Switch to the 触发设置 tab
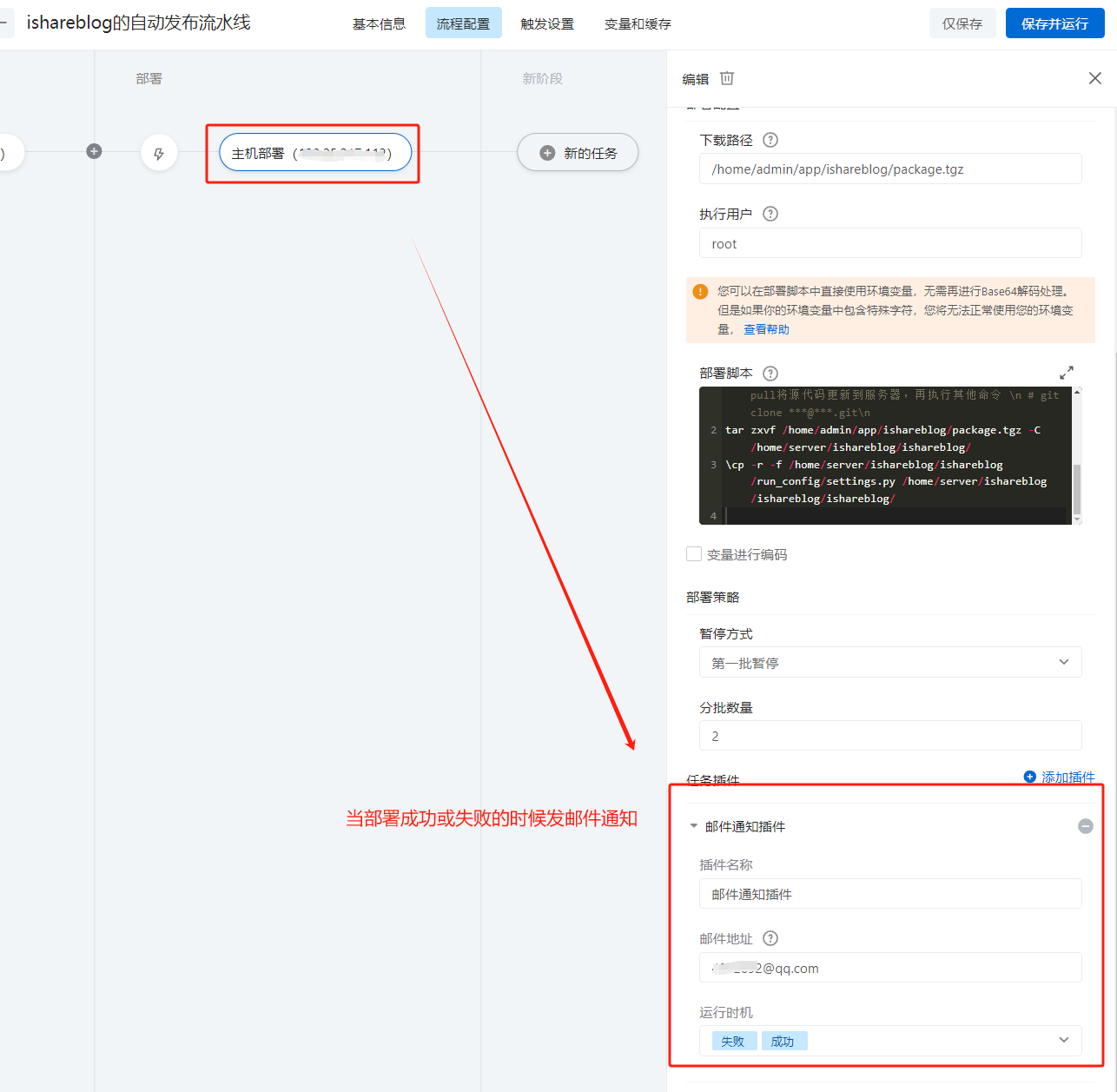This screenshot has height=1092, width=1117. tap(547, 23)
